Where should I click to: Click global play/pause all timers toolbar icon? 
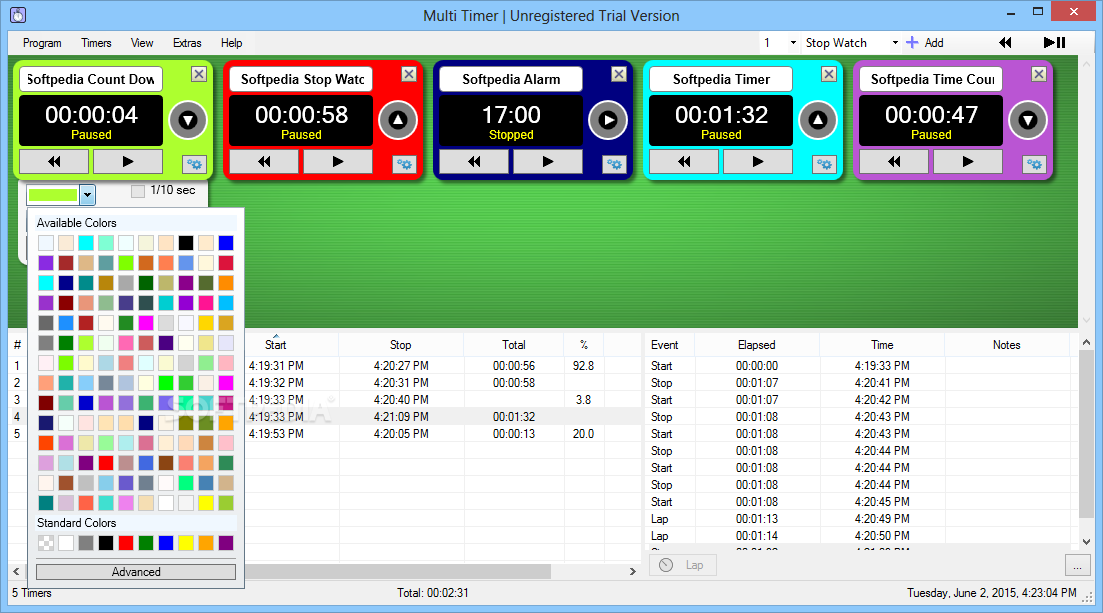click(1054, 43)
